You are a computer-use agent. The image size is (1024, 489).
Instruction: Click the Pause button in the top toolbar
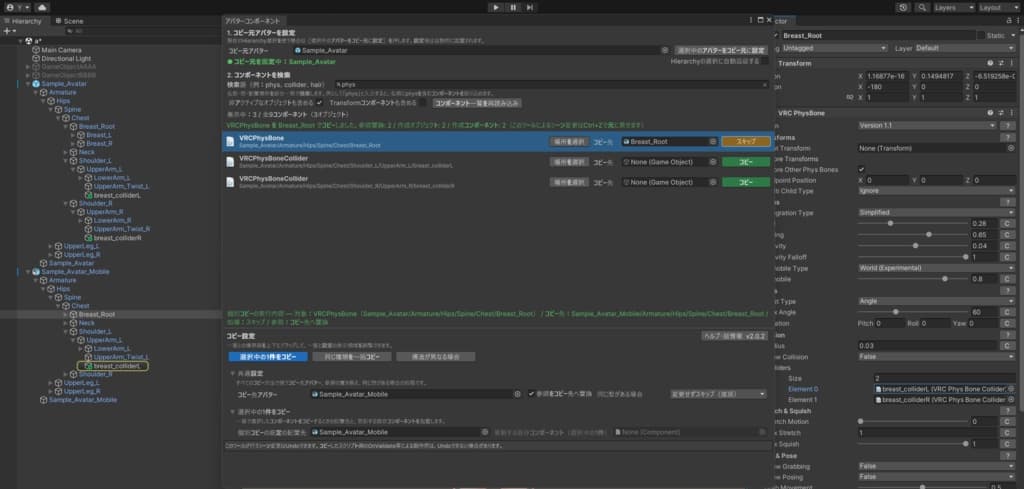tap(513, 7)
